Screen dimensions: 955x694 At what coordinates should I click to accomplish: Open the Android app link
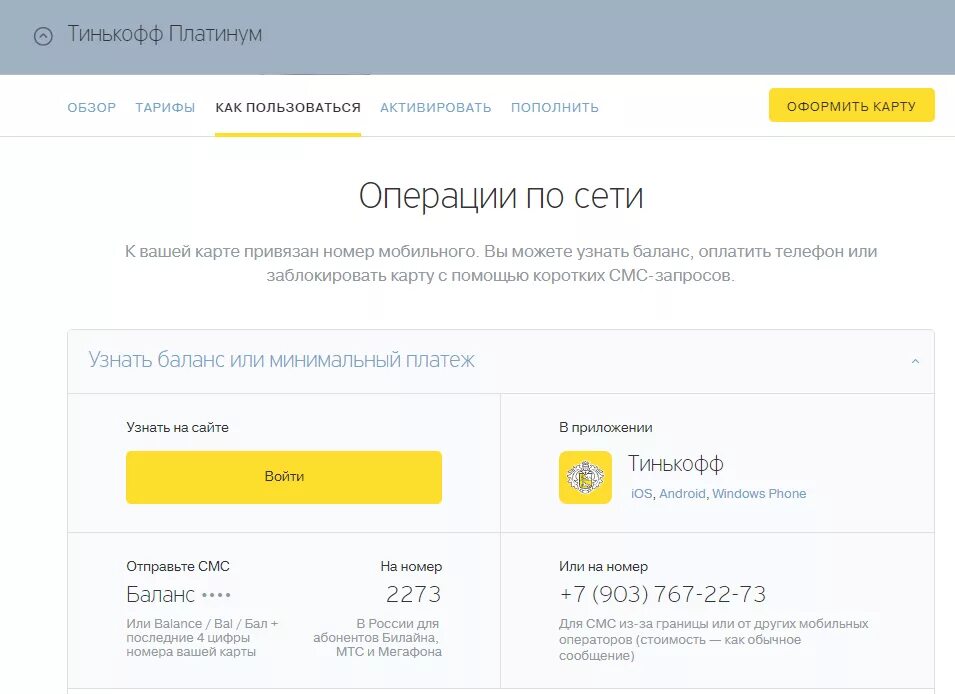[x=682, y=494]
